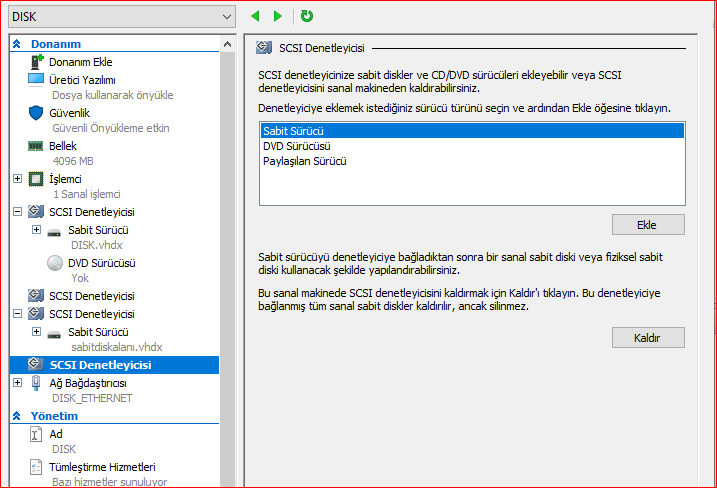The width and height of the screenshot is (717, 488).
Task: Collapse the Donanım section
Action: click(17, 44)
